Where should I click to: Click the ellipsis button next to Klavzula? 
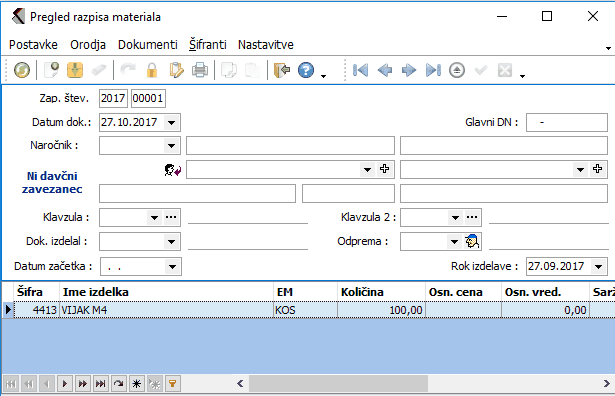pos(171,218)
